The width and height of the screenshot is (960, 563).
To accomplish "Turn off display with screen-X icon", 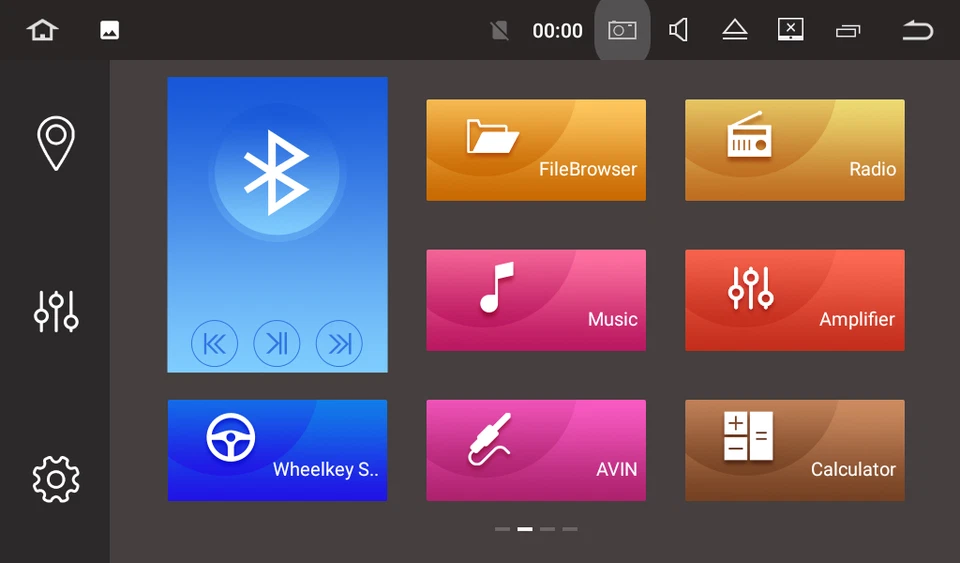I will coord(790,29).
